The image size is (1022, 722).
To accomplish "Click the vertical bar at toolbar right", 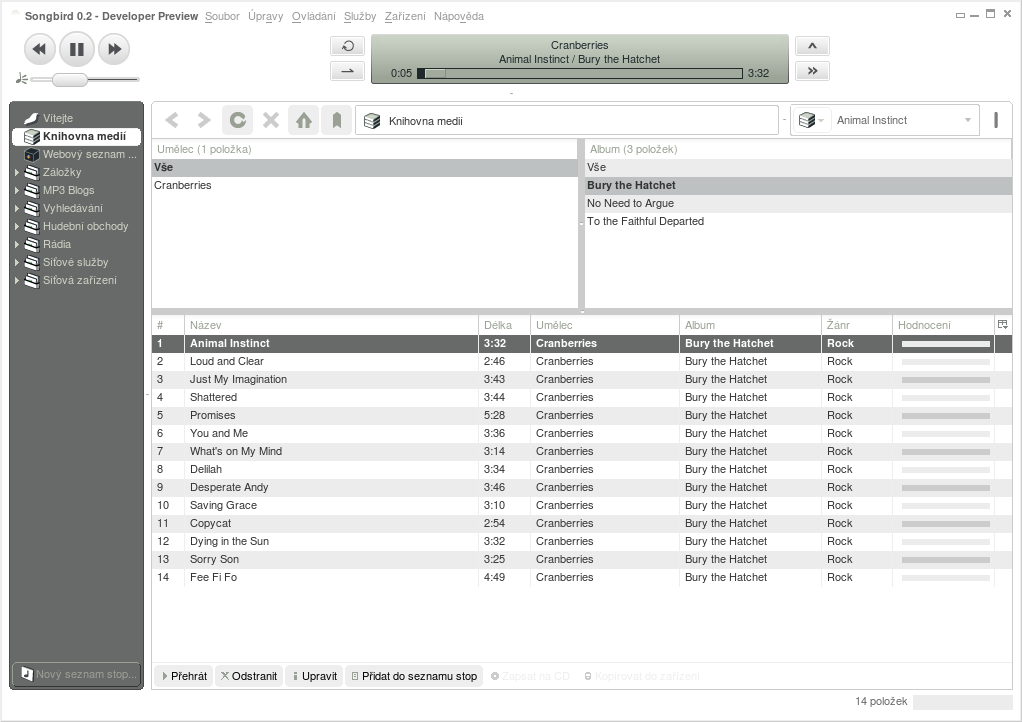I will [996, 120].
